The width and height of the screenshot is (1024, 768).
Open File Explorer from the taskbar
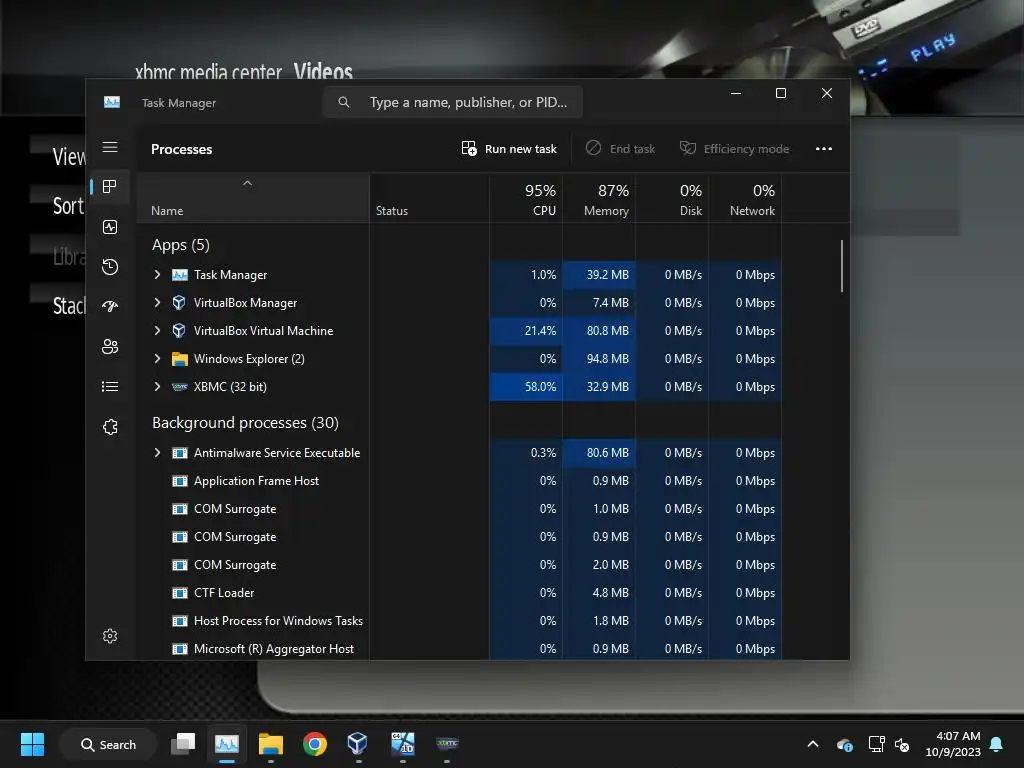point(270,744)
